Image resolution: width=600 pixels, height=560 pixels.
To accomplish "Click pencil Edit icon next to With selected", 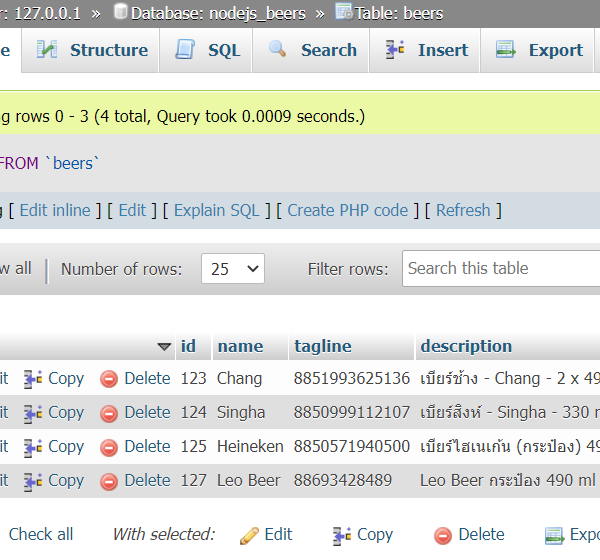I will point(249,535).
